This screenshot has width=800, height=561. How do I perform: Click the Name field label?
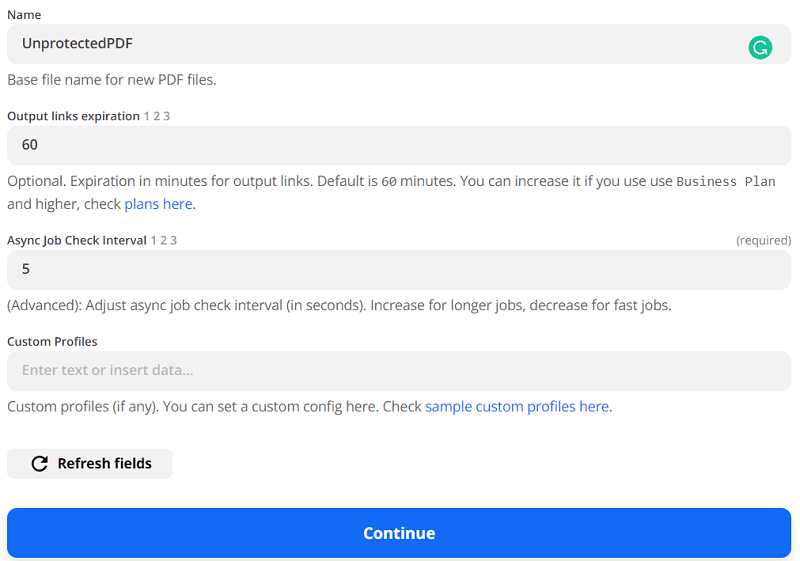click(25, 15)
